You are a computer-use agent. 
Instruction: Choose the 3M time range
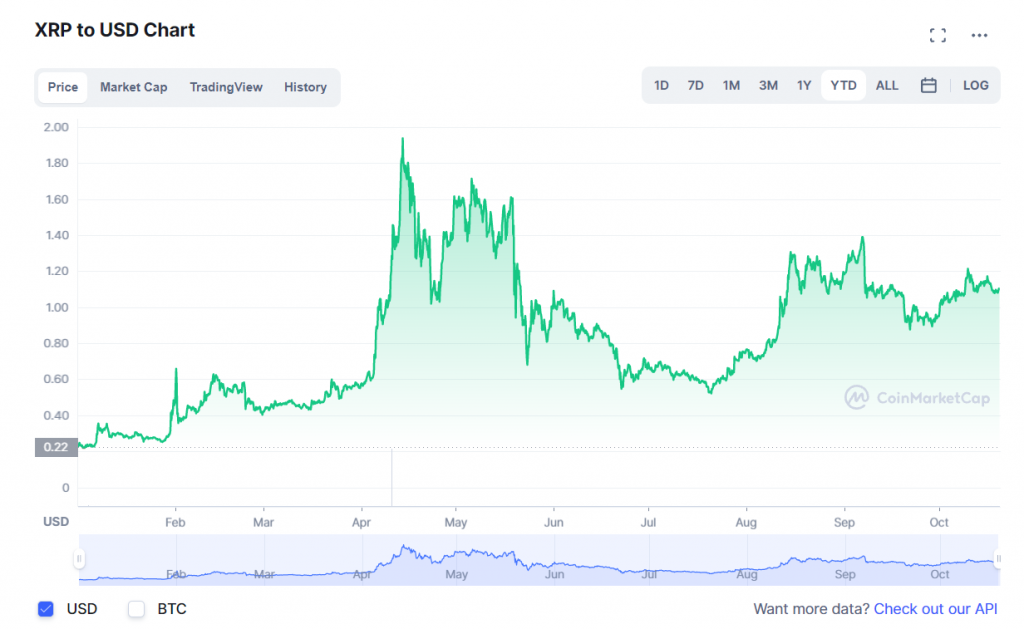[x=768, y=86]
